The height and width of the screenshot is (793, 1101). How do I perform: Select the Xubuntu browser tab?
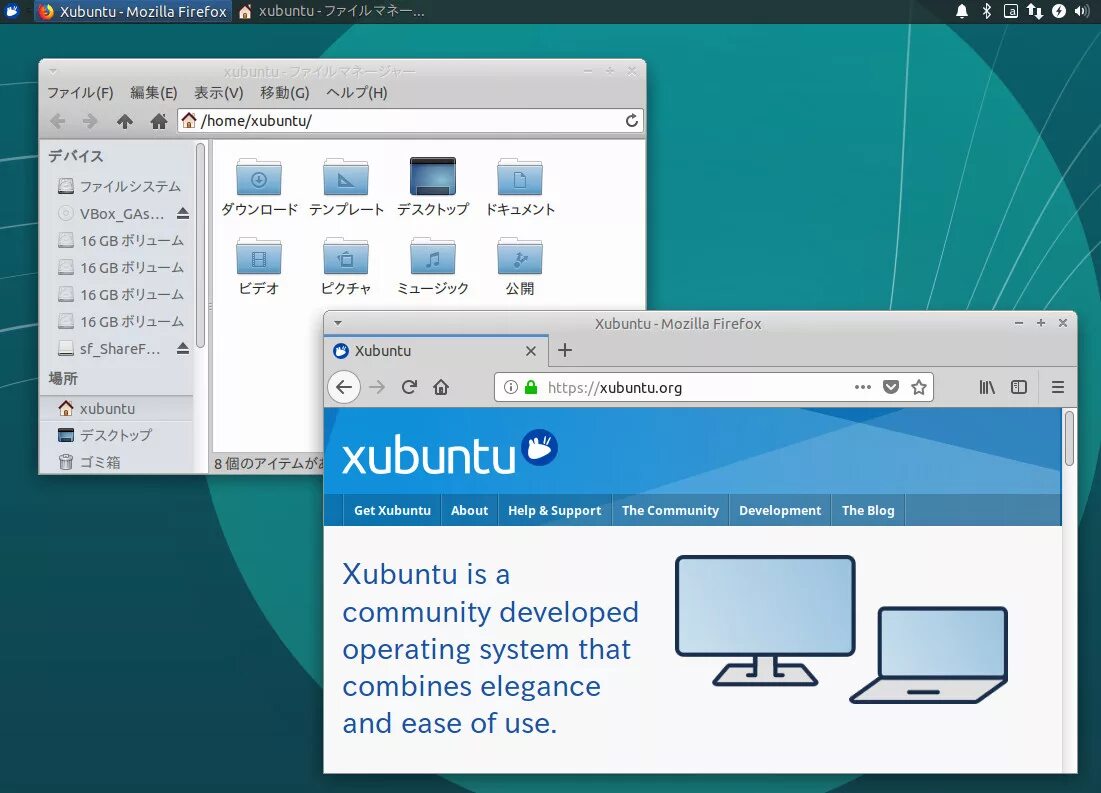click(x=437, y=350)
